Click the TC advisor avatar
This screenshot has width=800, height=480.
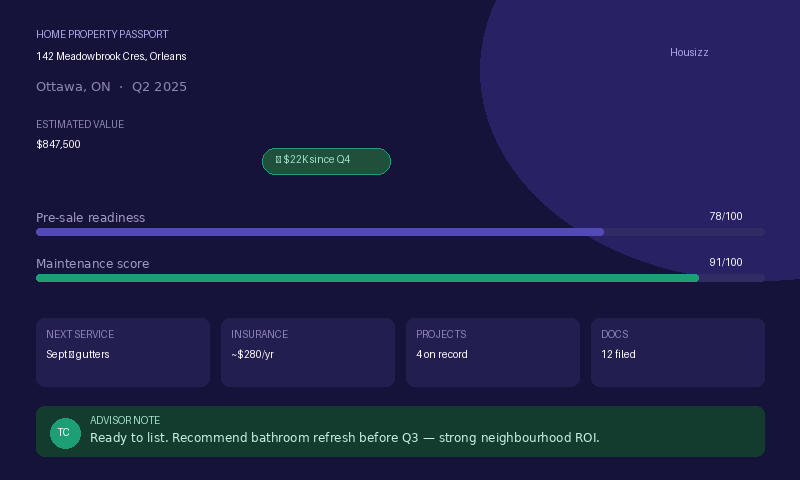click(65, 433)
